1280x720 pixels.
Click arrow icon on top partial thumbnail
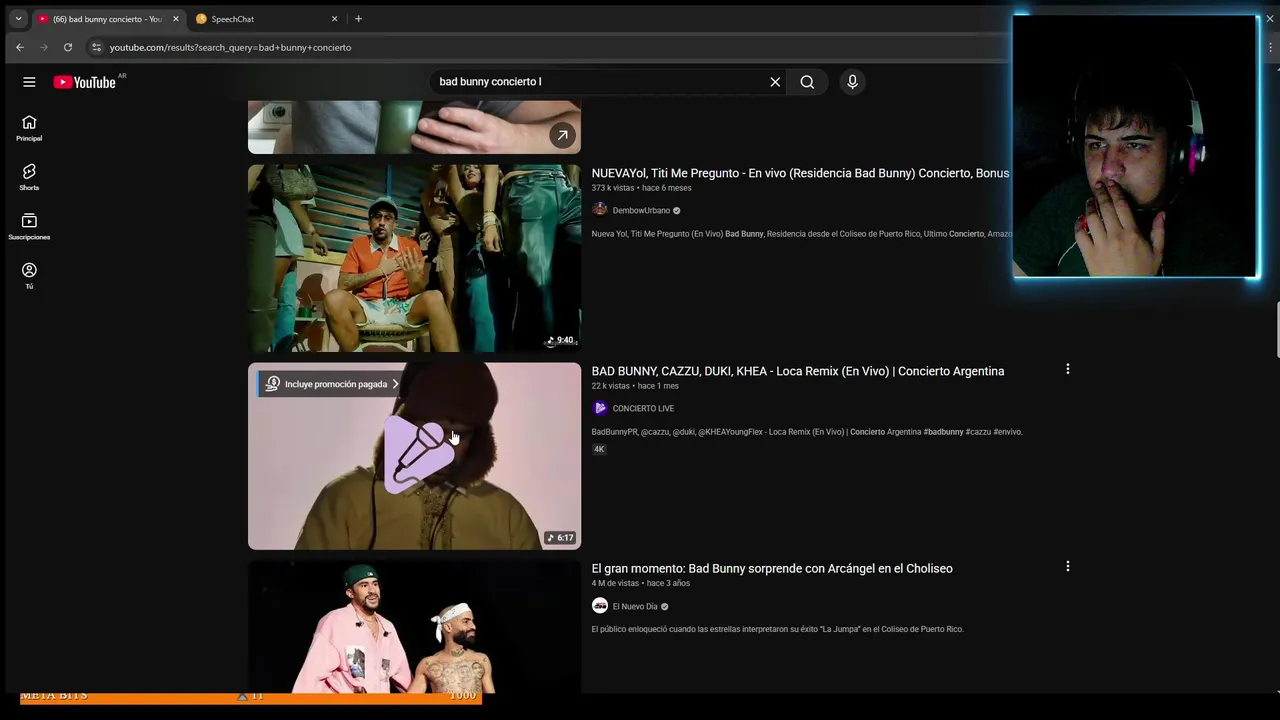562,135
